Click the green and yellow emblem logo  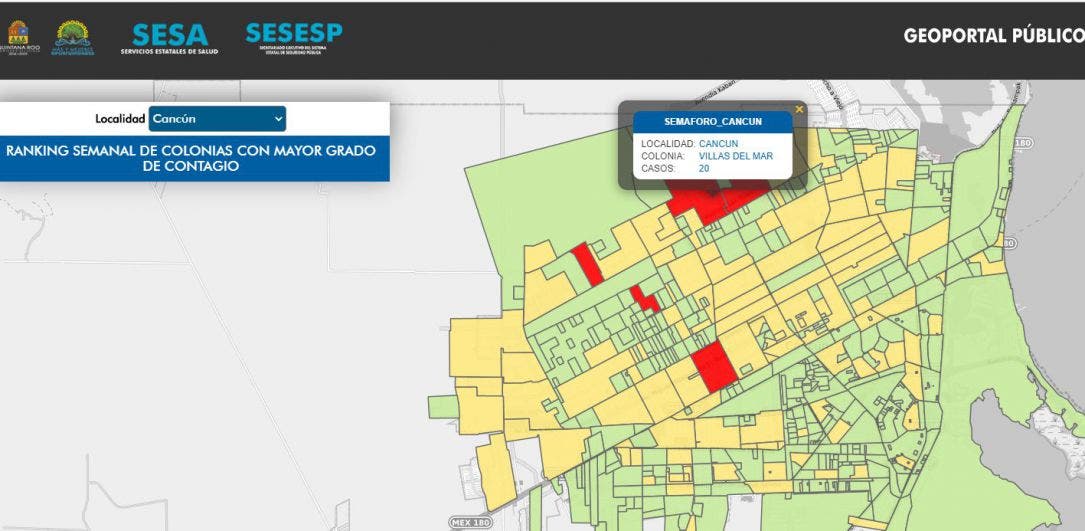[74, 38]
